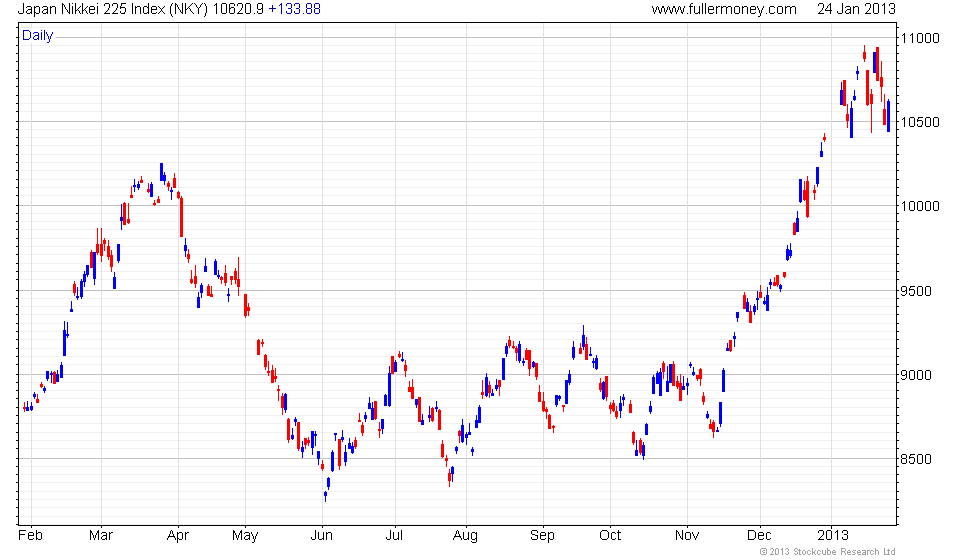Click the Dec label on the time axis
The height and width of the screenshot is (560, 980).
[x=759, y=536]
